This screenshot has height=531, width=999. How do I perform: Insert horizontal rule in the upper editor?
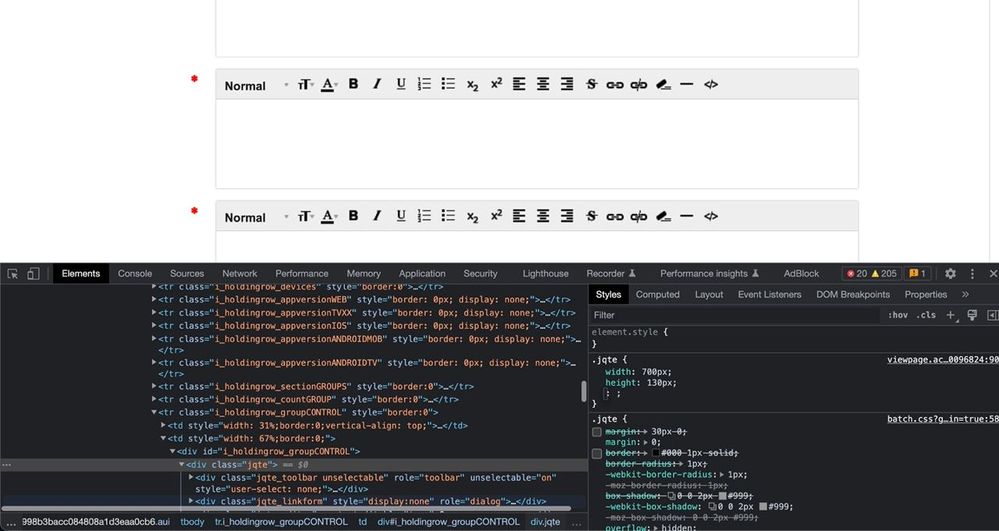(687, 84)
